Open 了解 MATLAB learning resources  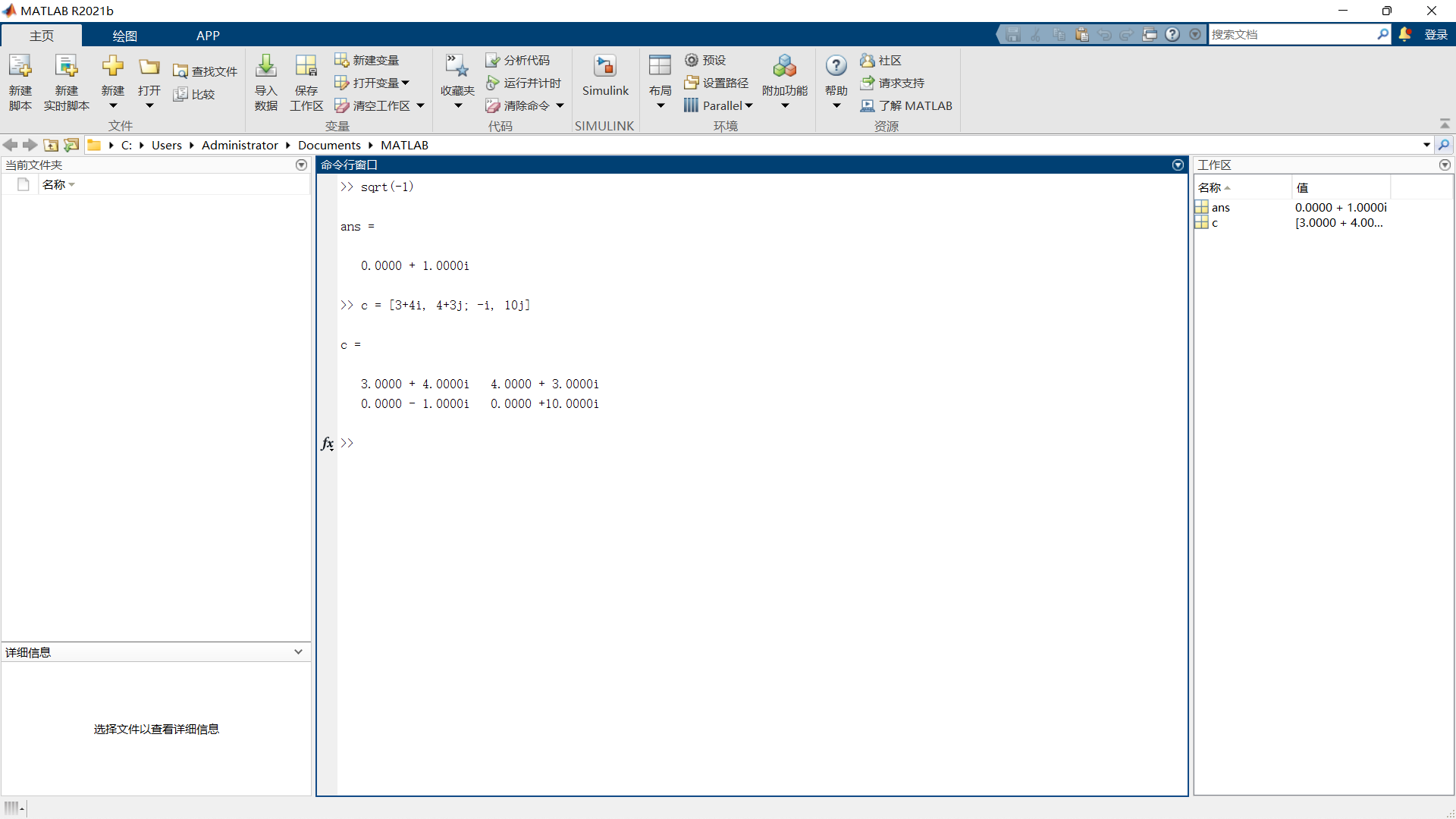pyautogui.click(x=906, y=105)
